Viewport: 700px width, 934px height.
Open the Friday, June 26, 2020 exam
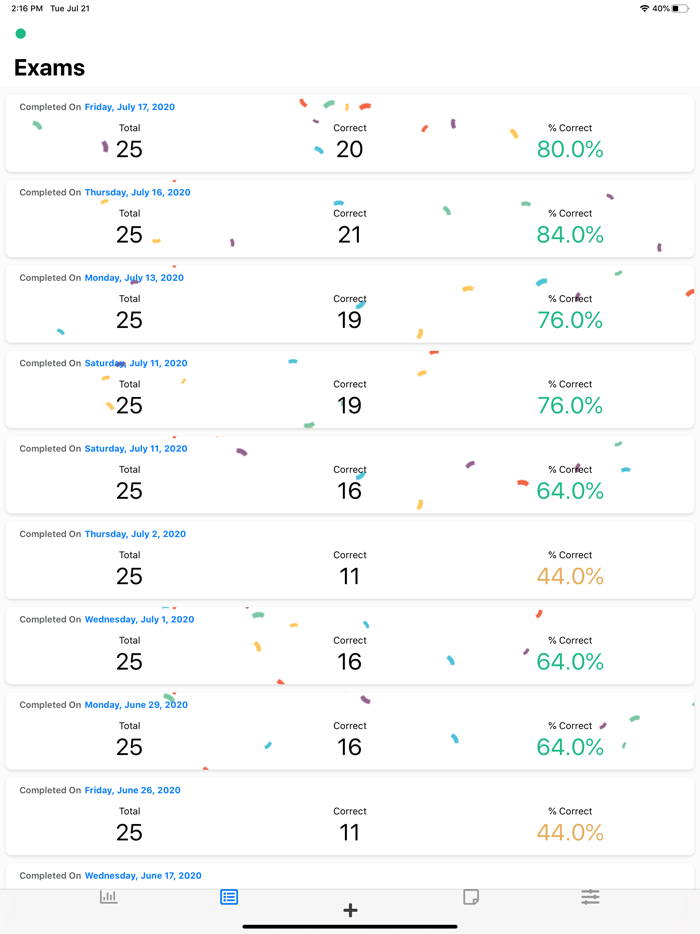(x=132, y=790)
